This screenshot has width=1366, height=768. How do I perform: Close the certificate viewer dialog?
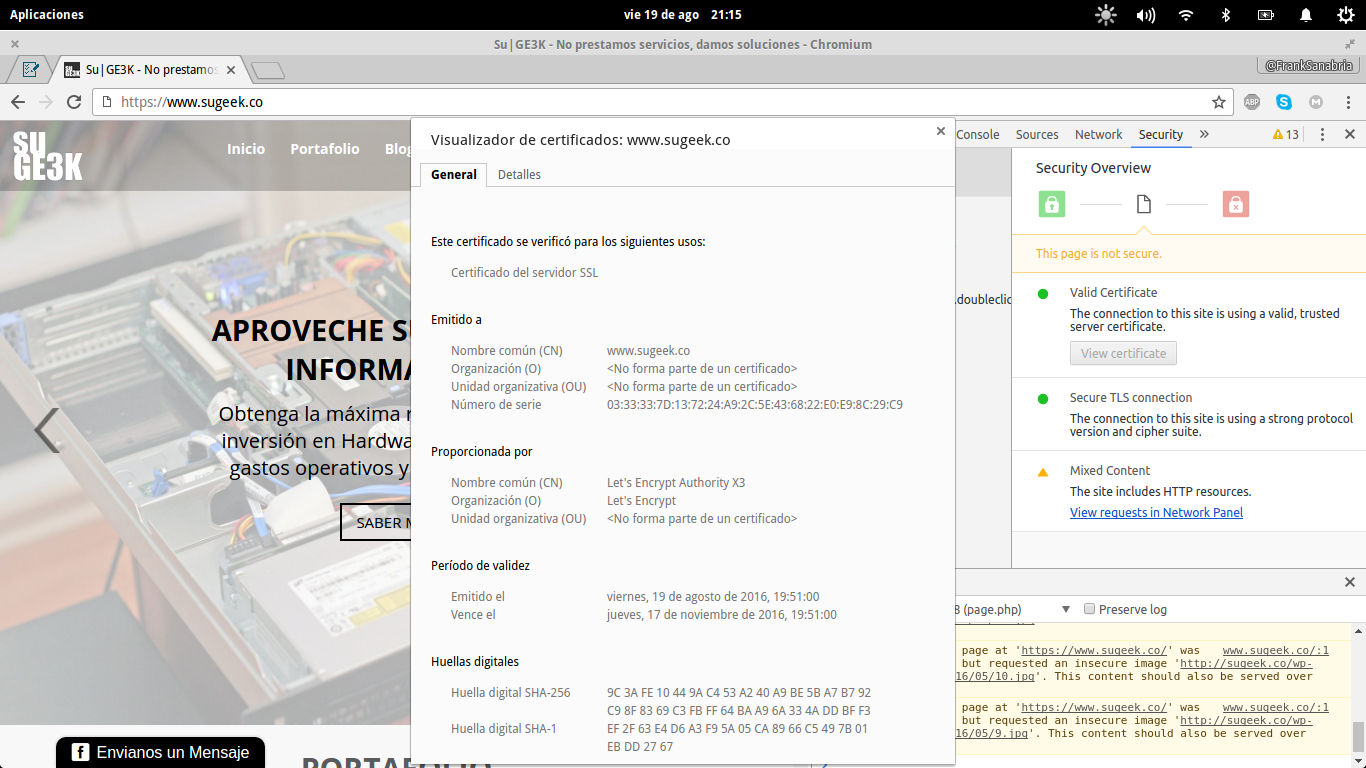pyautogui.click(x=940, y=131)
